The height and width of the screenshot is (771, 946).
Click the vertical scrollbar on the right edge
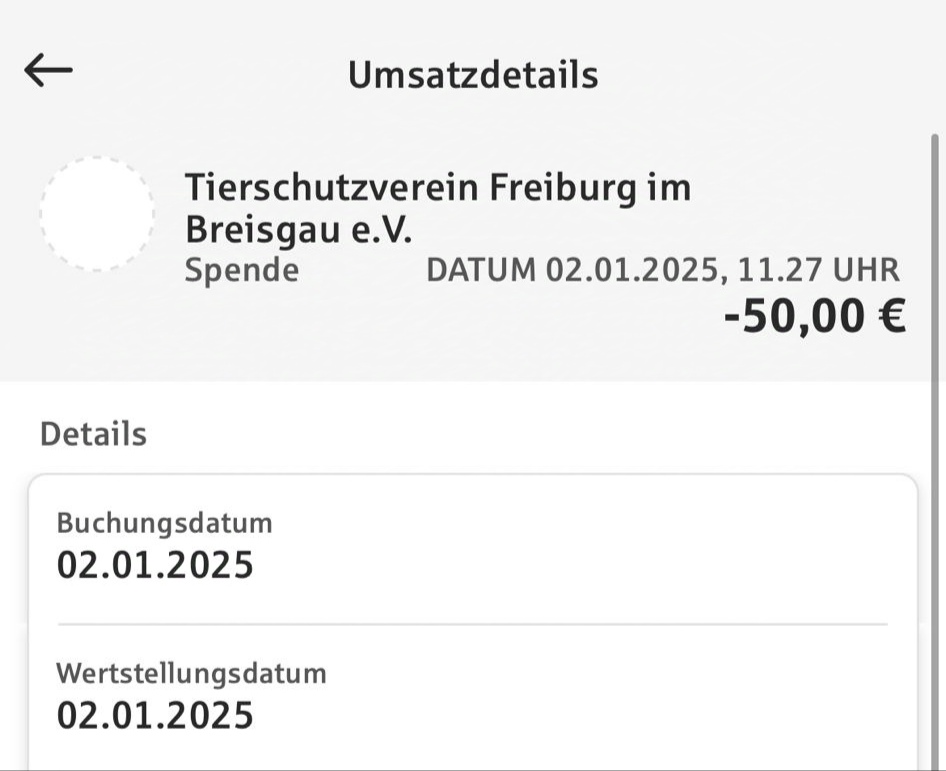point(935,400)
